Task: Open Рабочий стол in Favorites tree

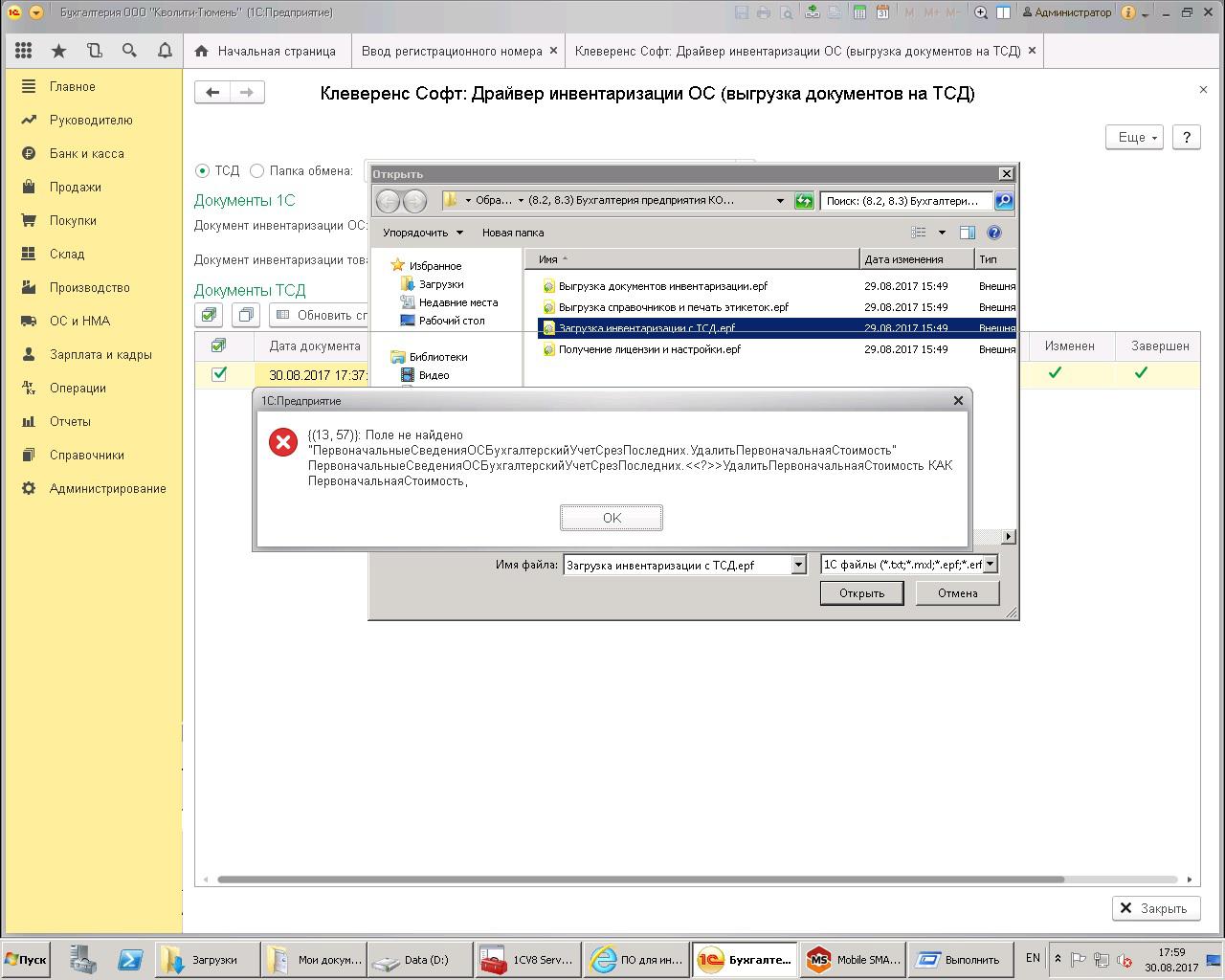Action: click(451, 321)
